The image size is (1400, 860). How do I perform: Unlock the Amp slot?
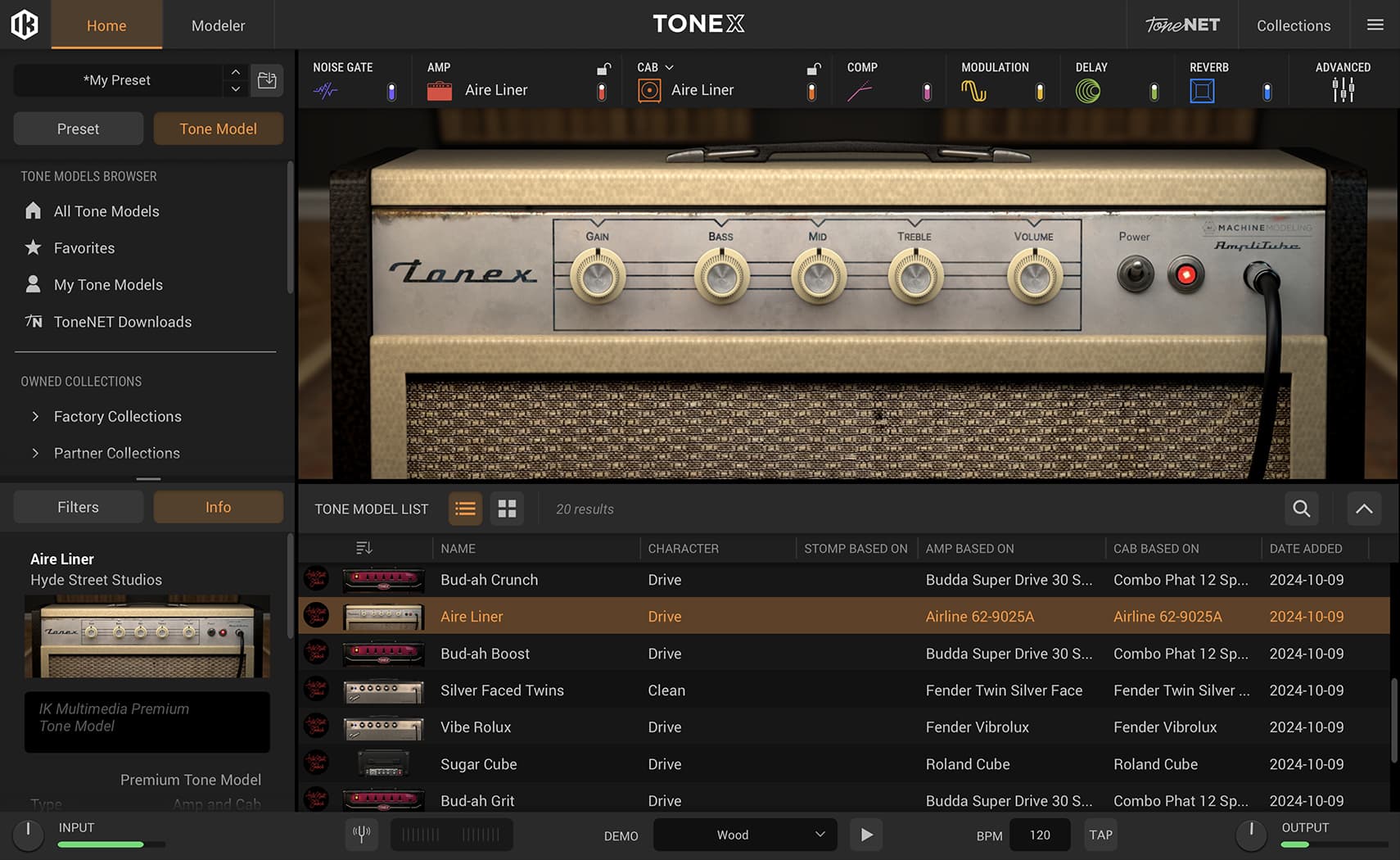(603, 69)
